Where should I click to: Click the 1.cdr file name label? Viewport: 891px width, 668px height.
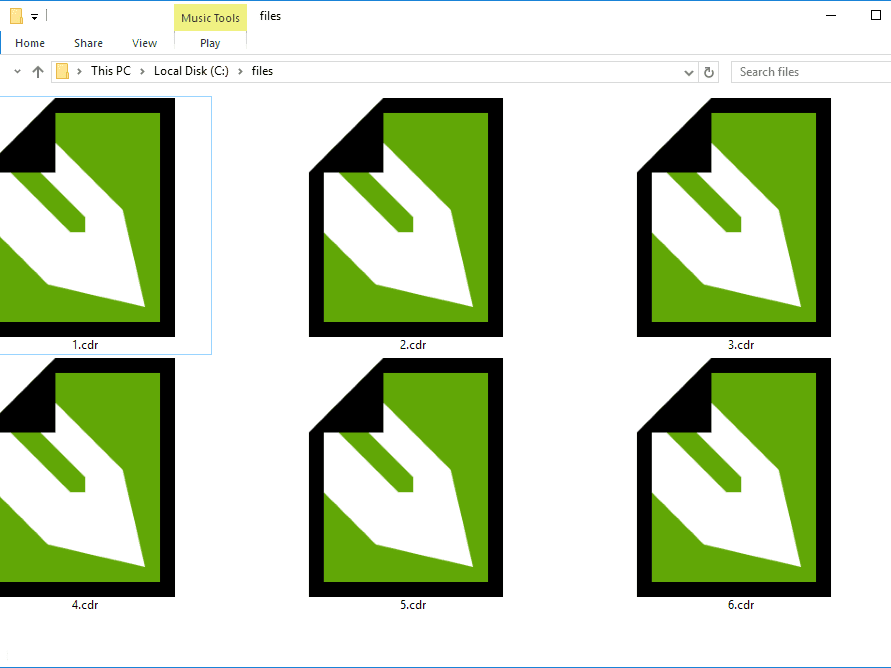[x=85, y=345]
